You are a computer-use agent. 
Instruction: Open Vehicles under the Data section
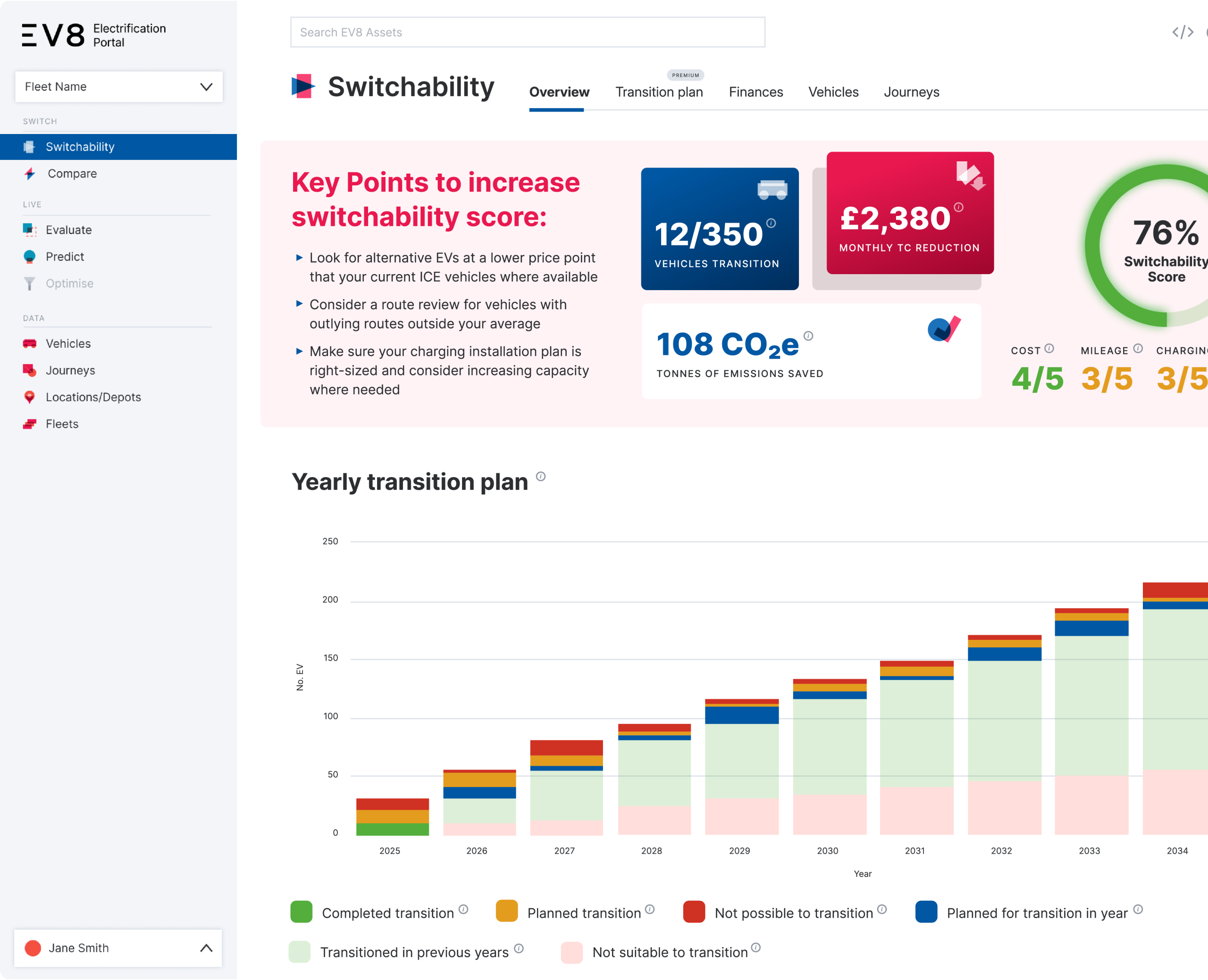click(68, 344)
